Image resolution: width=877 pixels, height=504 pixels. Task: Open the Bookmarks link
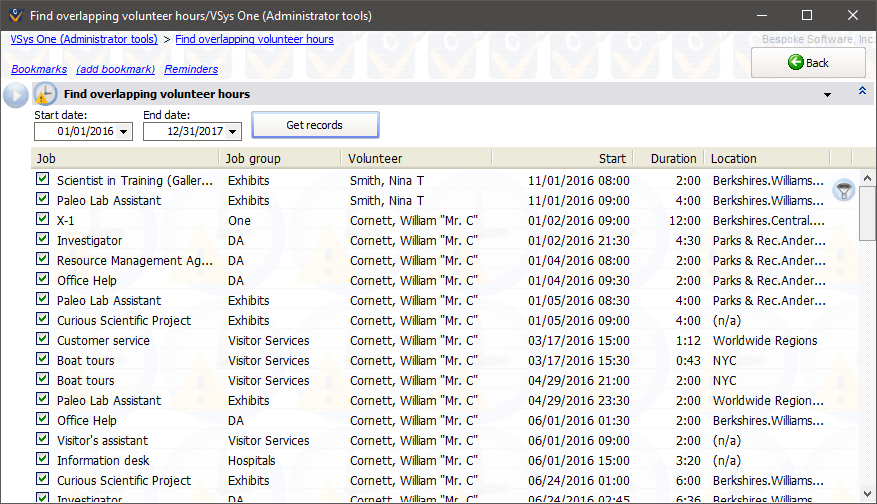tap(39, 69)
